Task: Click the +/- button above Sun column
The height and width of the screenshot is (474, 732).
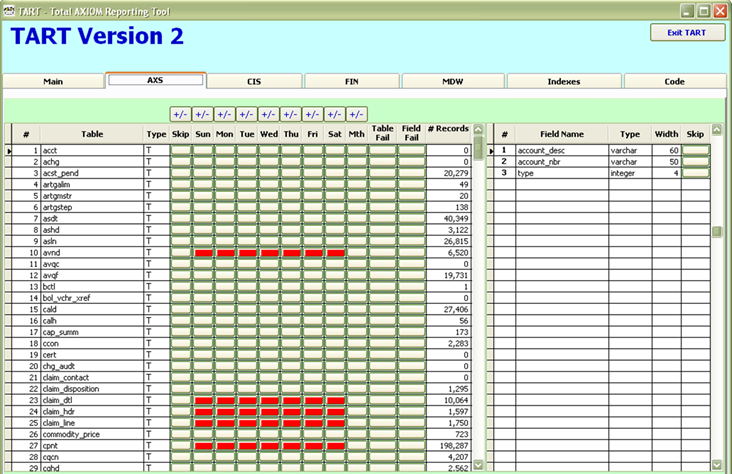Action: [202, 114]
